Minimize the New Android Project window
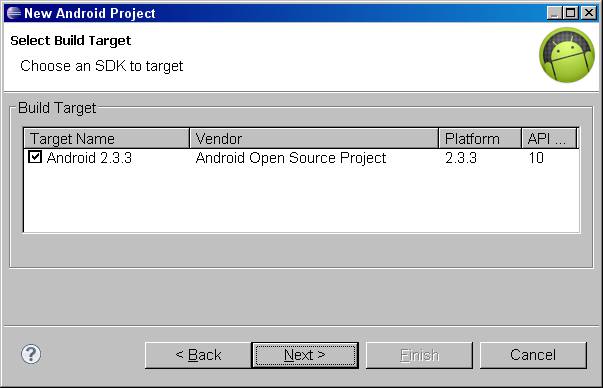The image size is (603, 388). pos(553,13)
